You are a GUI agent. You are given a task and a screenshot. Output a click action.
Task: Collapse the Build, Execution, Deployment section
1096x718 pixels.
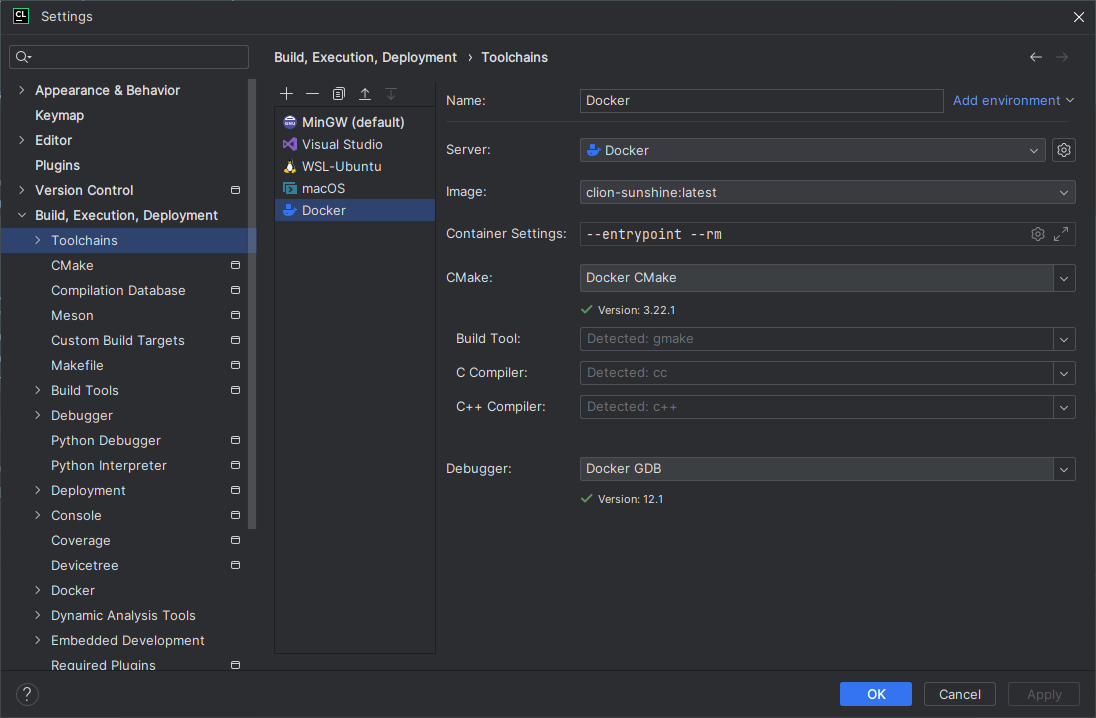click(x=22, y=214)
